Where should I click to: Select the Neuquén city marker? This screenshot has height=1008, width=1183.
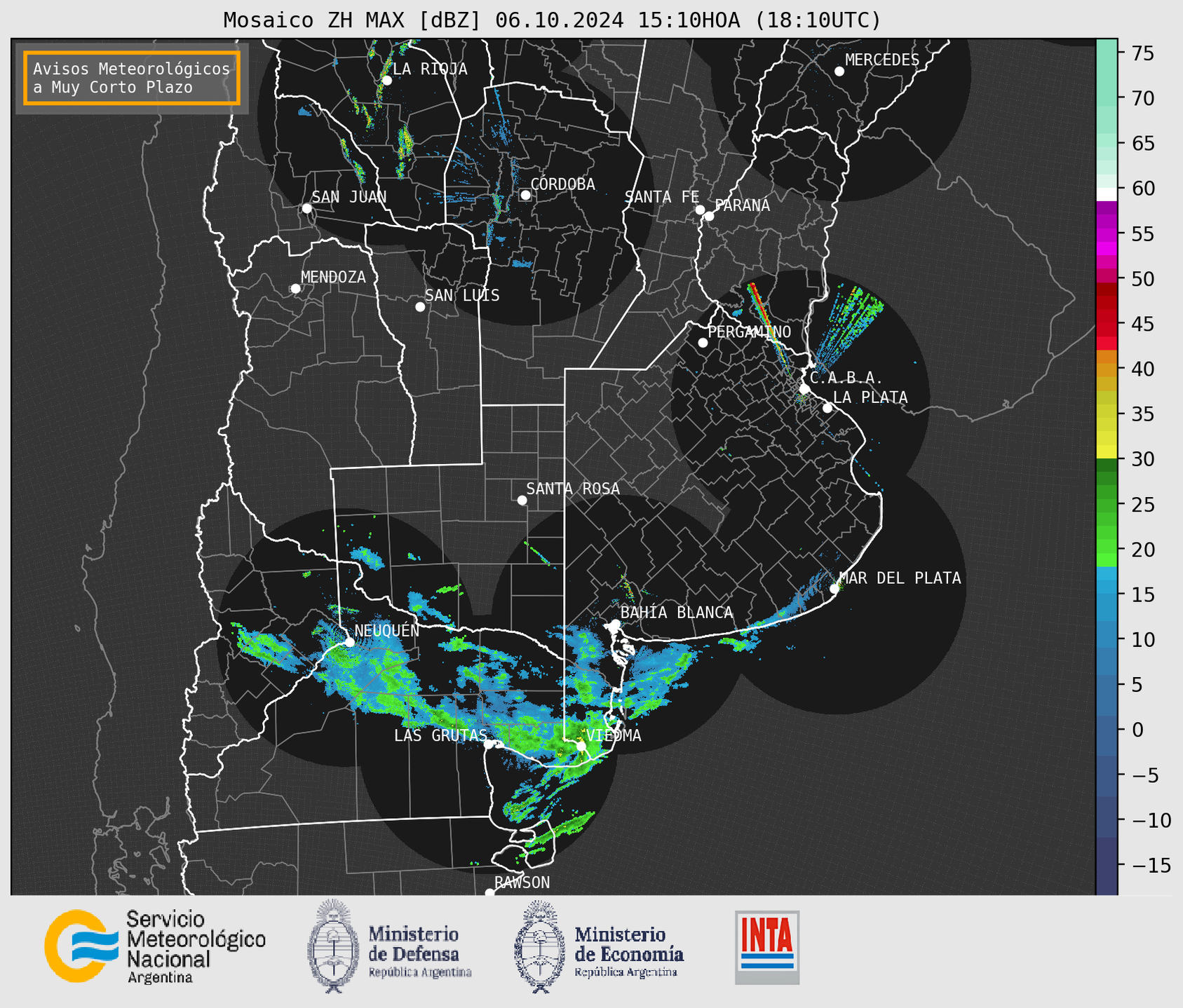(x=349, y=642)
